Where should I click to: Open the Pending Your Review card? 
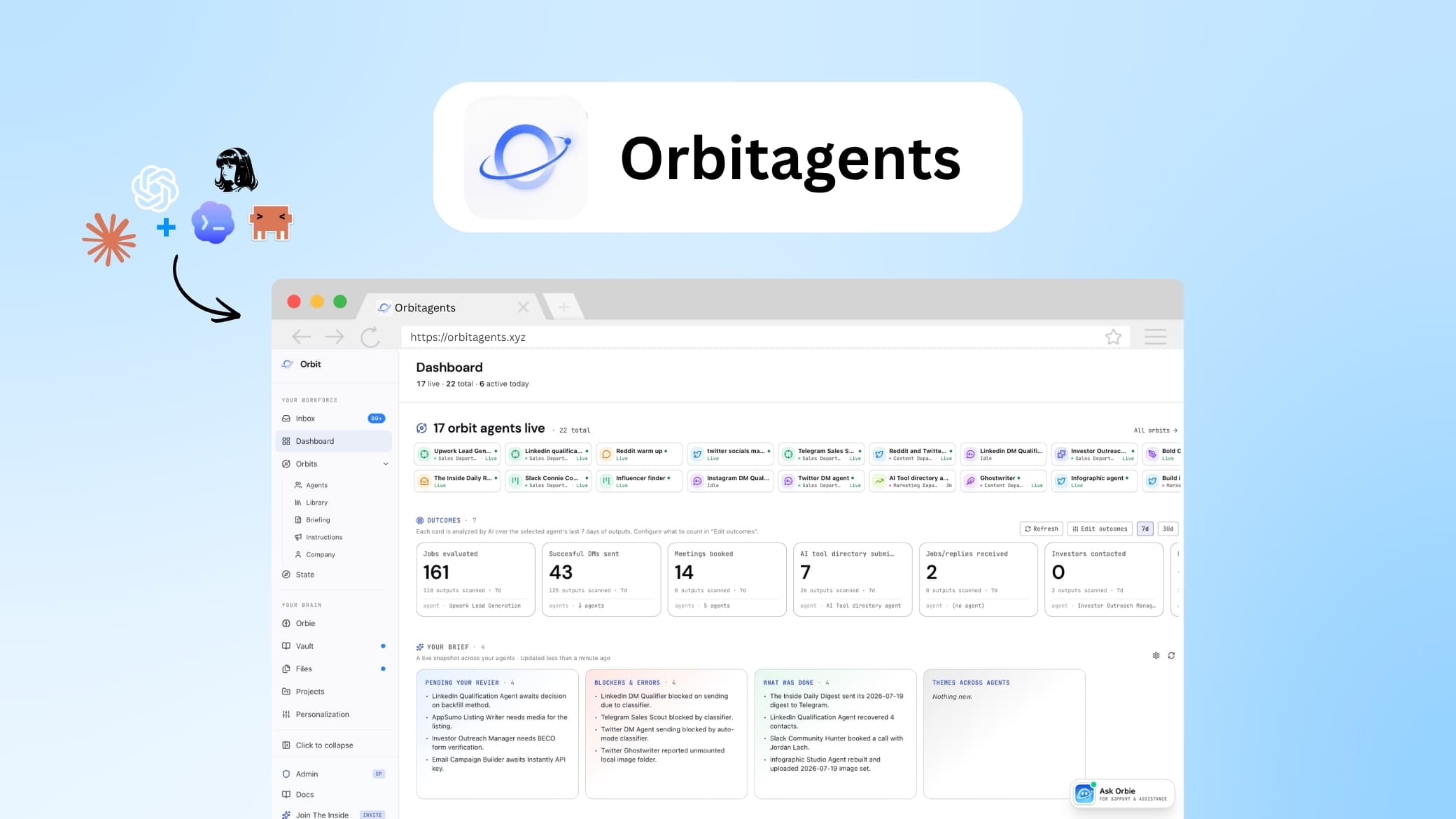(498, 734)
